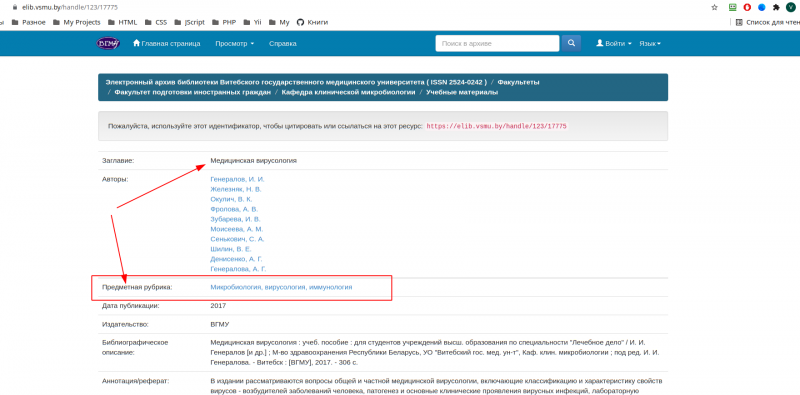800x395 pixels.
Task: Click the Аннотация/реферат label
Action: coord(135,381)
